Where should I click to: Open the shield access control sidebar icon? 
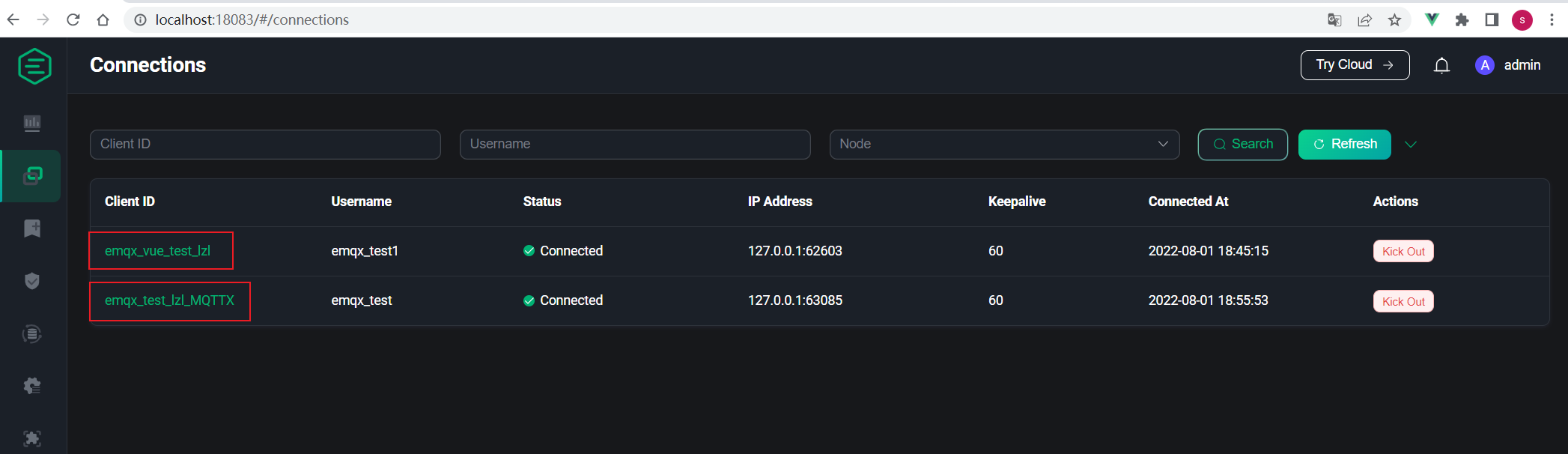coord(32,281)
